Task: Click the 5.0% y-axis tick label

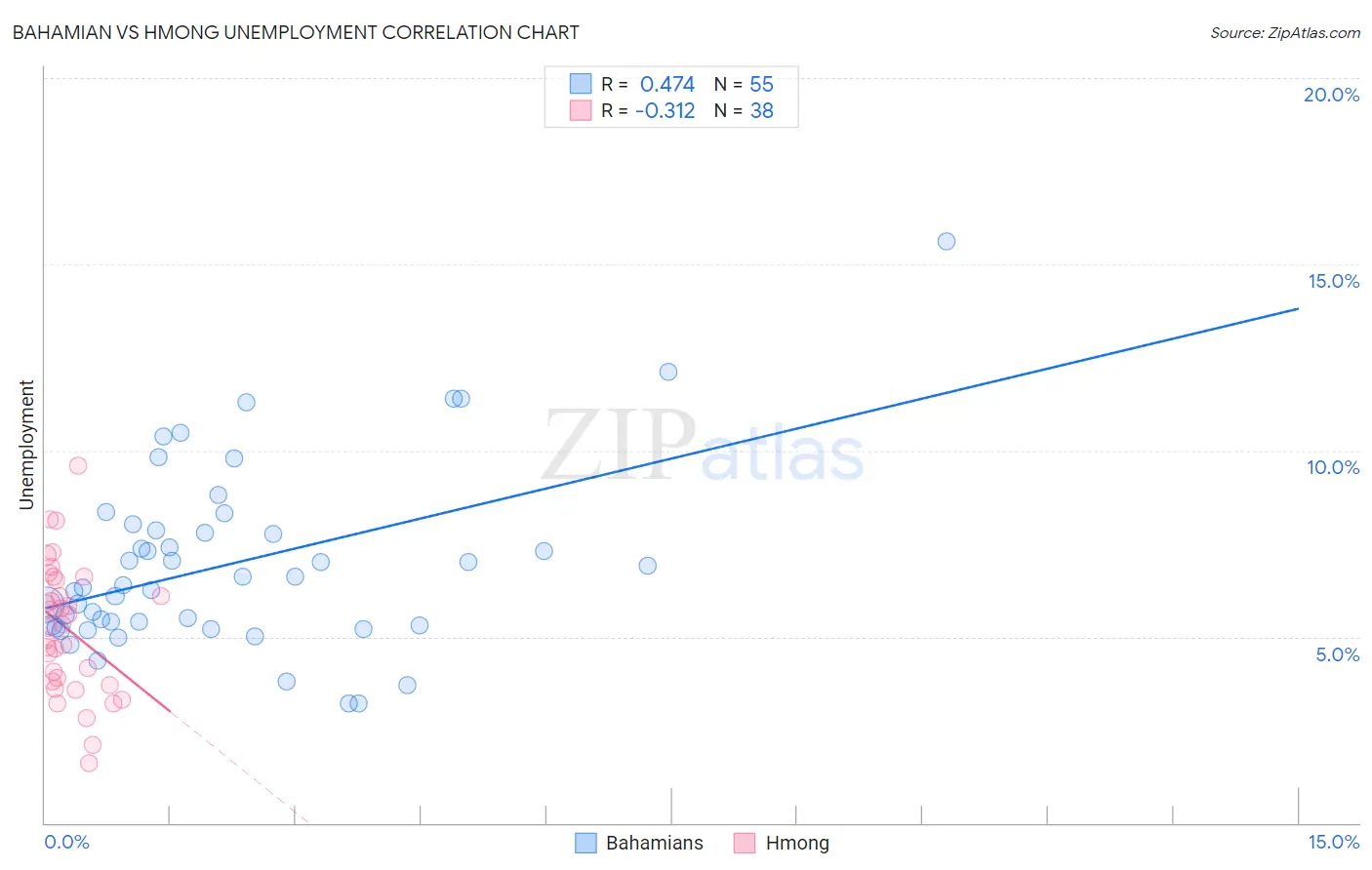Action: 1337,654
